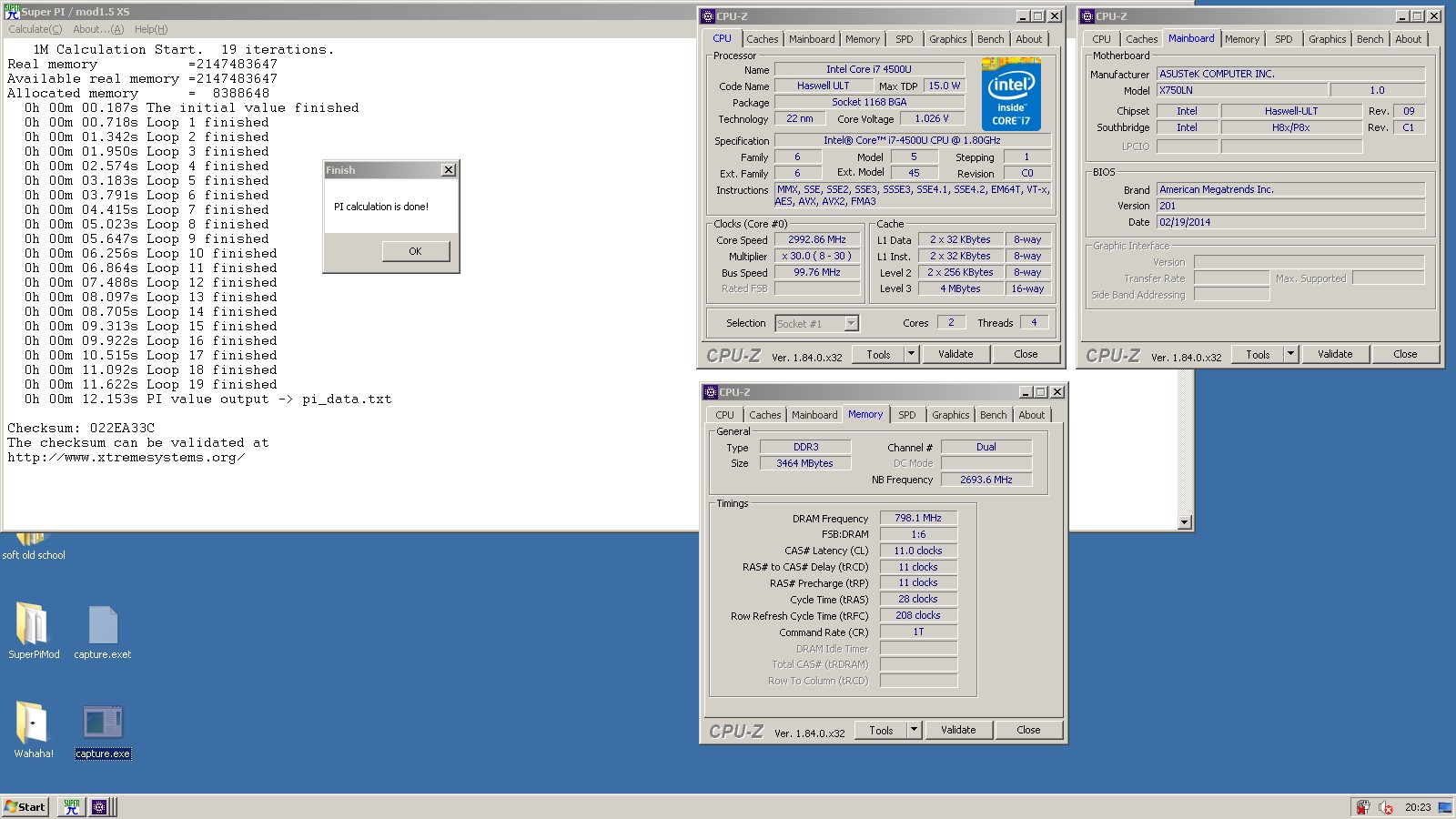This screenshot has width=1456, height=819.
Task: Open the Help menu in Super PI
Action: click(151, 29)
